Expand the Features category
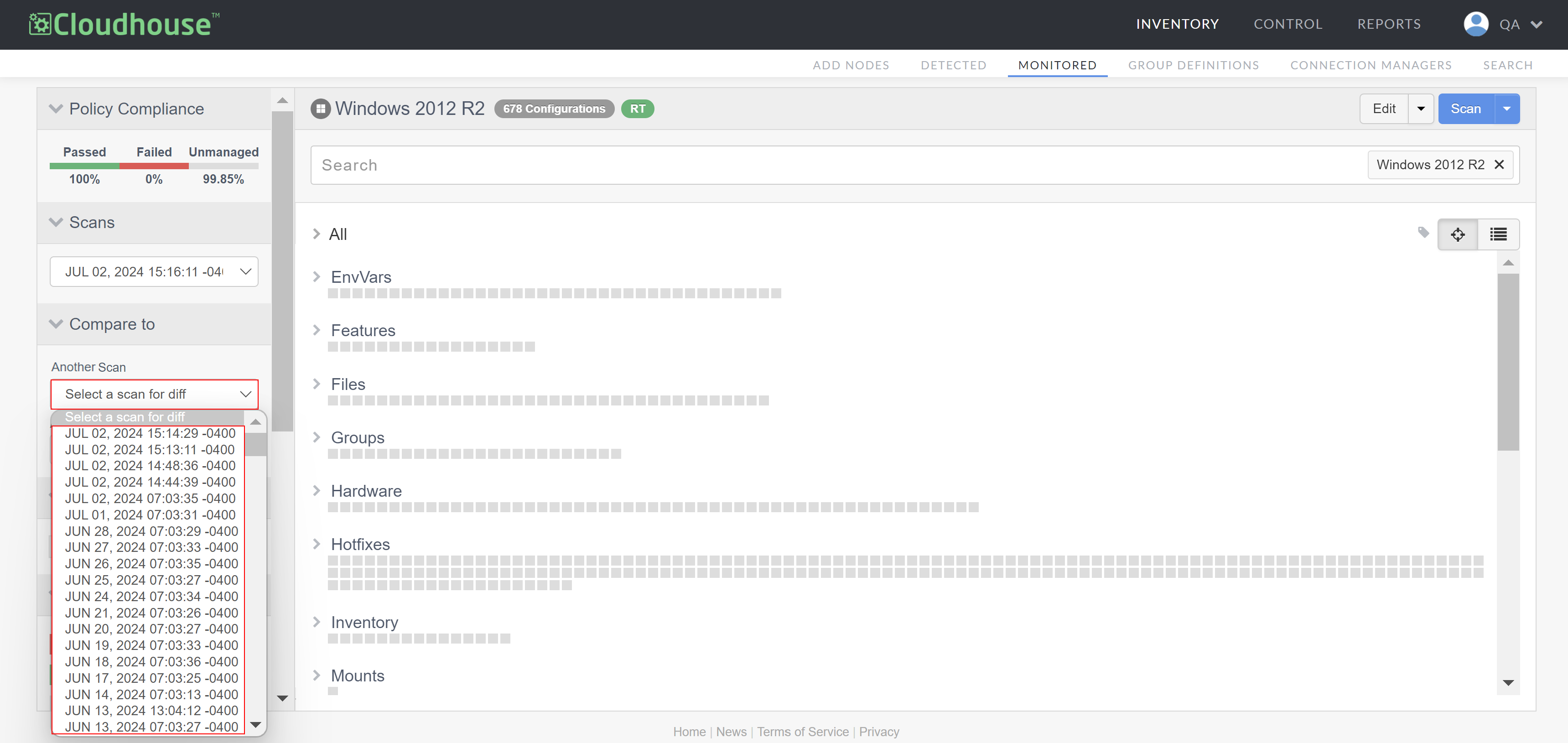 317,330
